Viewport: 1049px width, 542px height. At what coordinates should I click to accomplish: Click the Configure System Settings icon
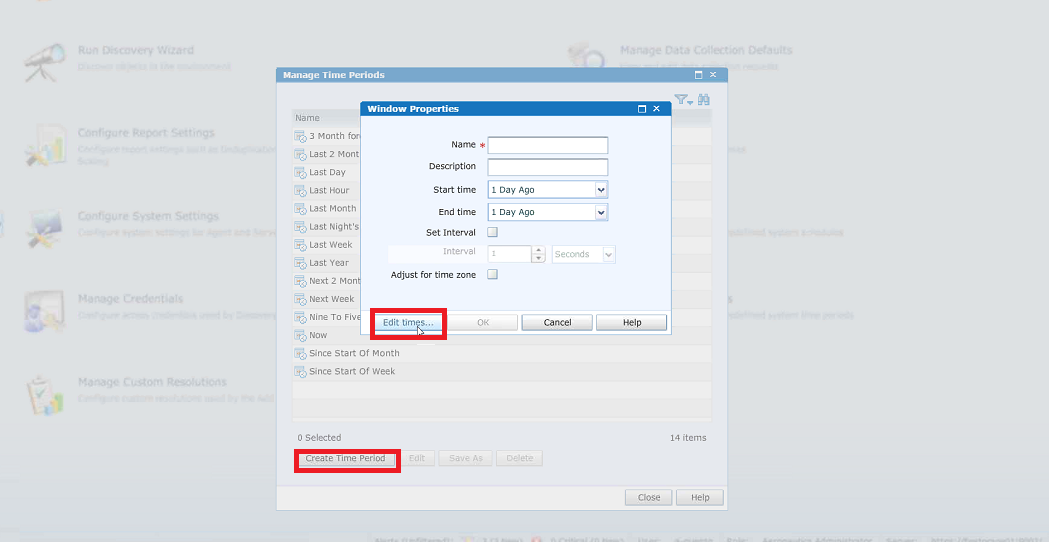coord(44,228)
